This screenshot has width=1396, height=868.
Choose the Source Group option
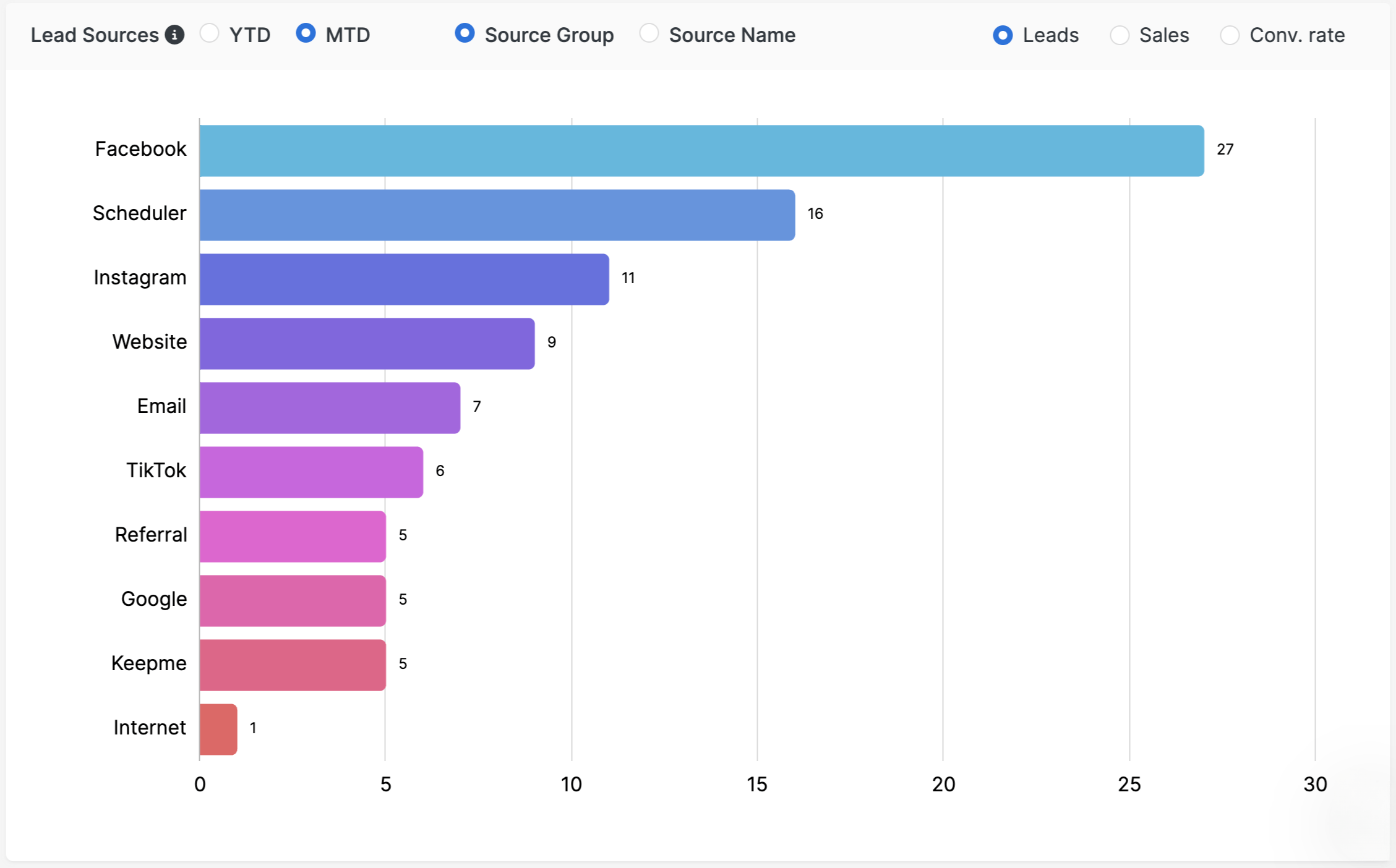click(465, 33)
